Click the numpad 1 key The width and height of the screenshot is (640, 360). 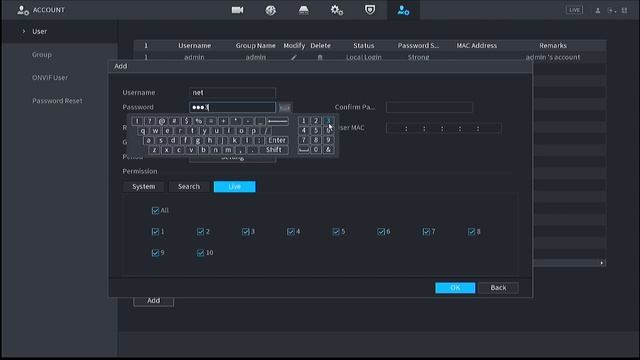coord(304,121)
